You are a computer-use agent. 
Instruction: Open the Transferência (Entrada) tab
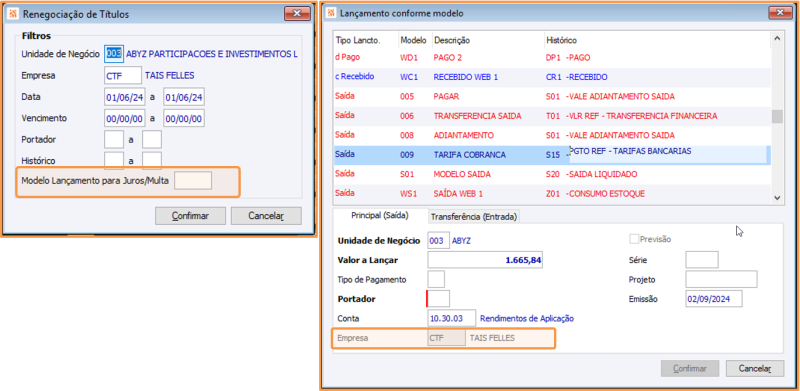coord(474,217)
